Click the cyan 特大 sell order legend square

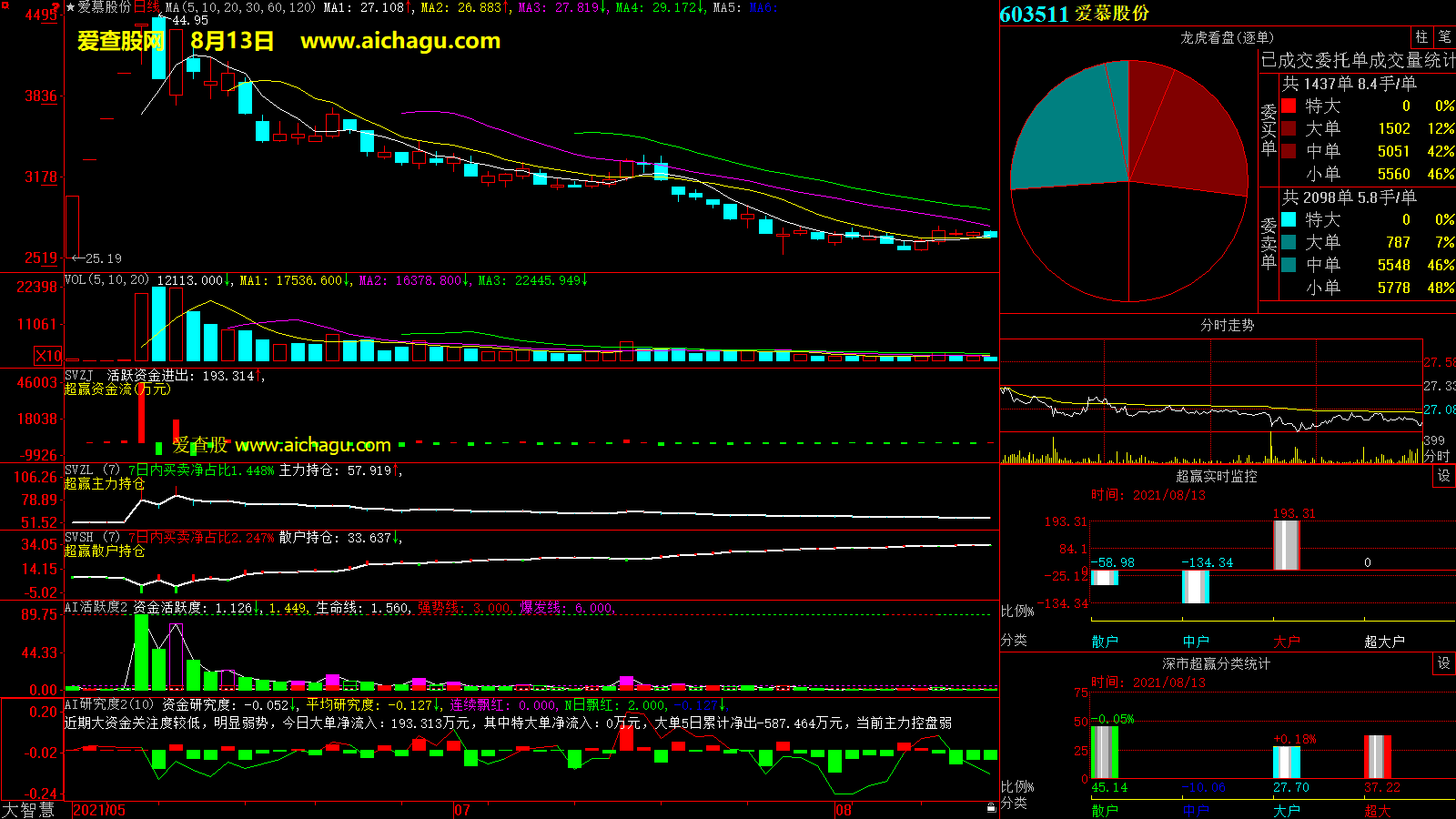1289,219
